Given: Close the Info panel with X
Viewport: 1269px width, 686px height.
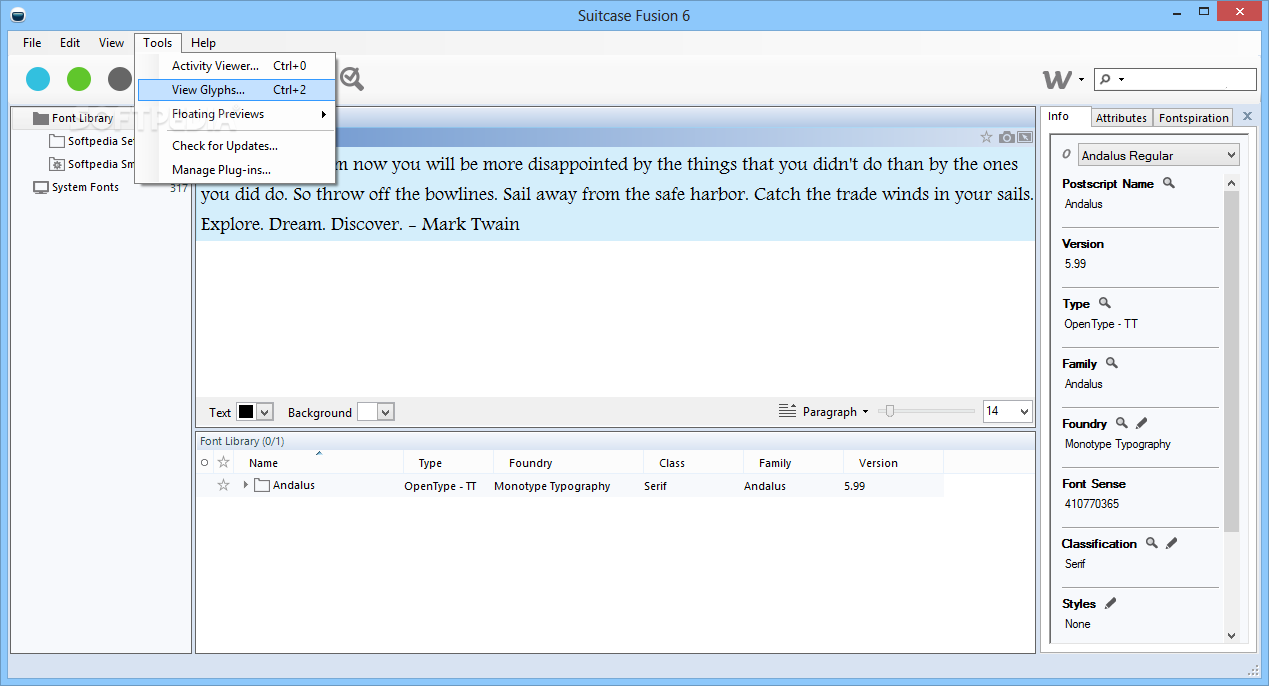Looking at the screenshot, I should 1247,117.
